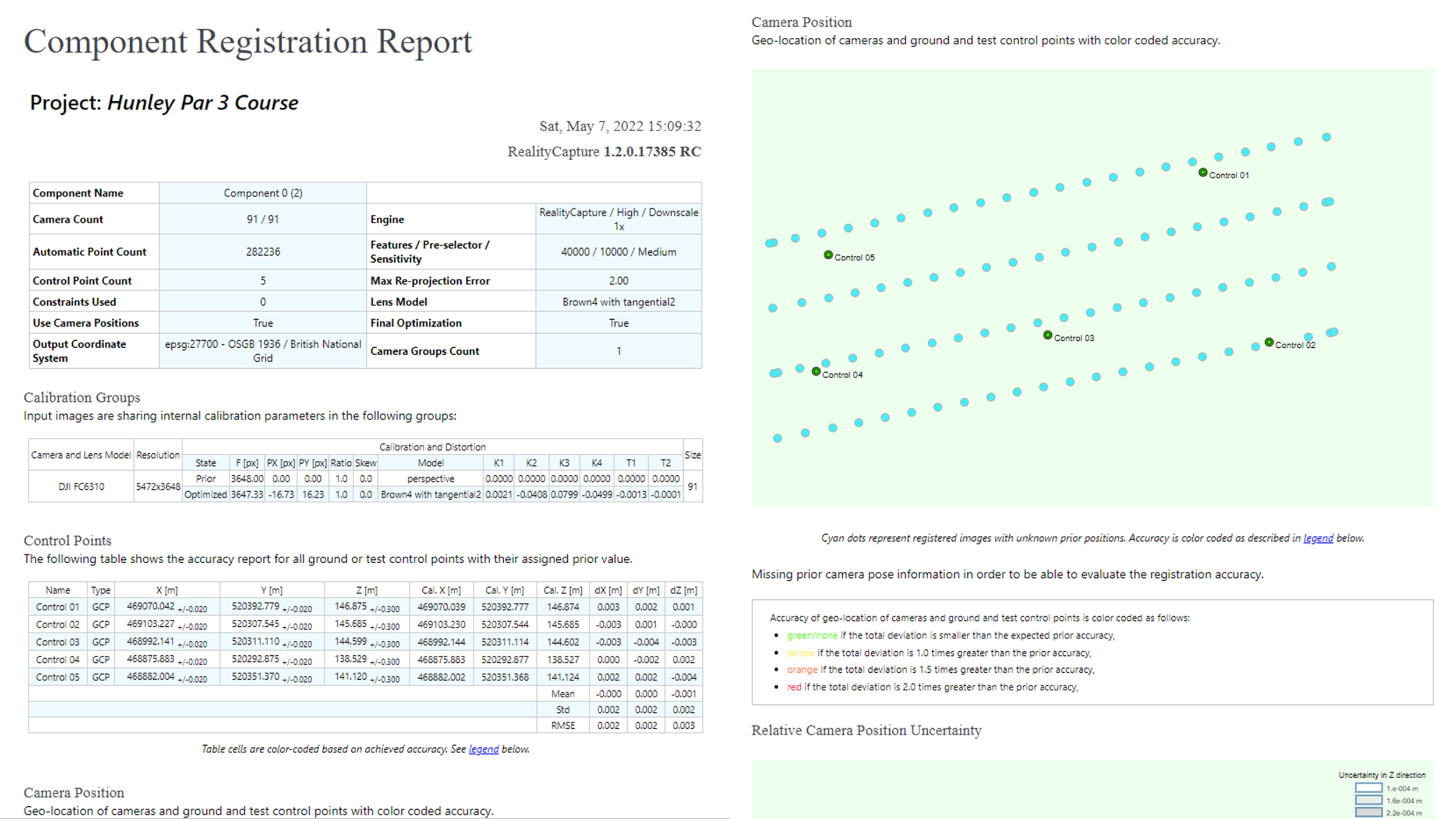Click the '91 / 91' camera count value
1456x819 pixels.
point(263,220)
